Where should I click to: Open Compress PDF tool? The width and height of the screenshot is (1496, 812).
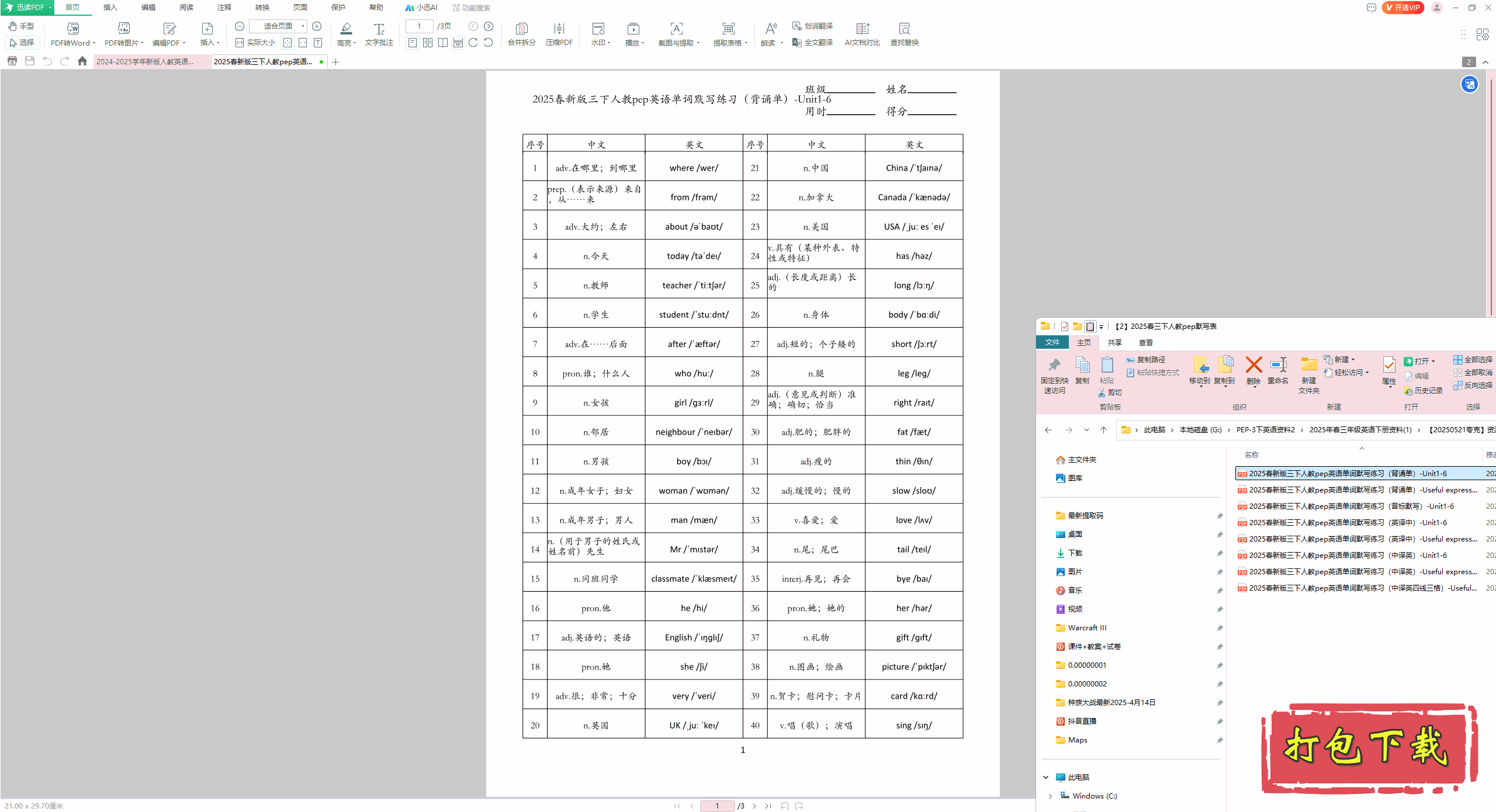pos(559,34)
